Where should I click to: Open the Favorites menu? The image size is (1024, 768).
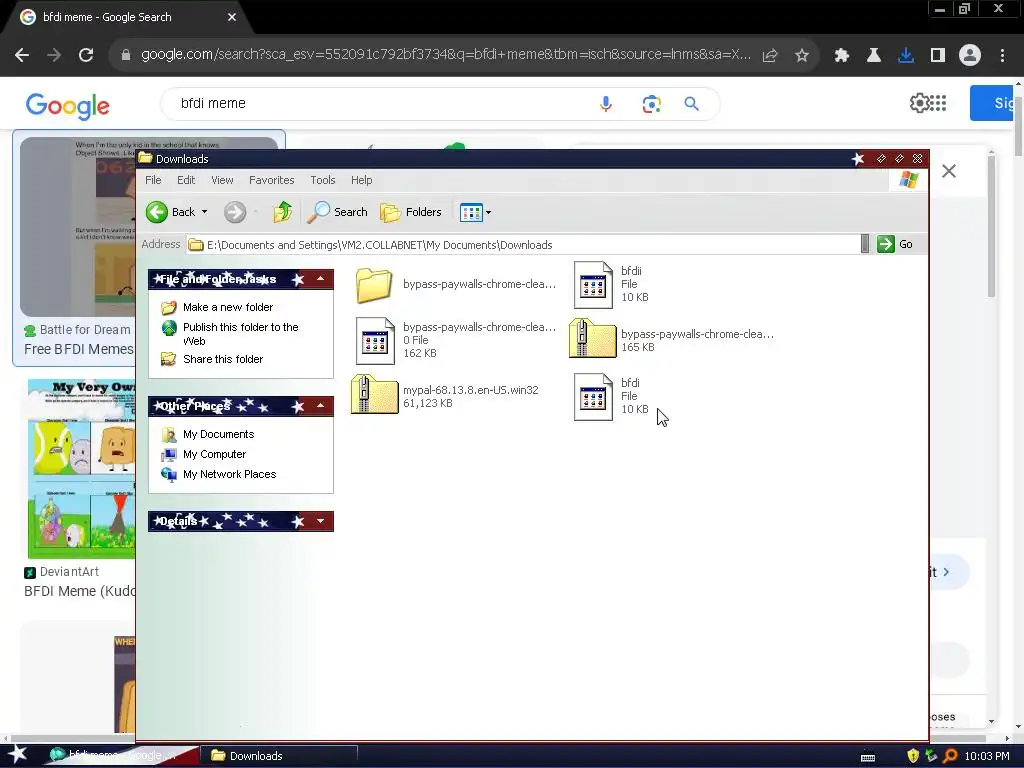pyautogui.click(x=272, y=180)
